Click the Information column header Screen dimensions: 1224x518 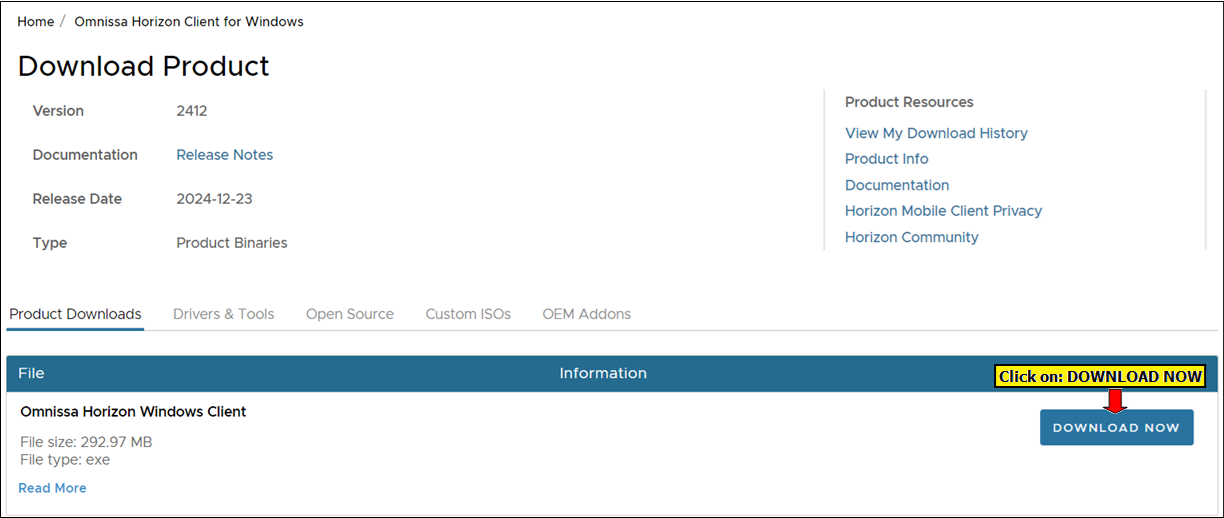[603, 373]
